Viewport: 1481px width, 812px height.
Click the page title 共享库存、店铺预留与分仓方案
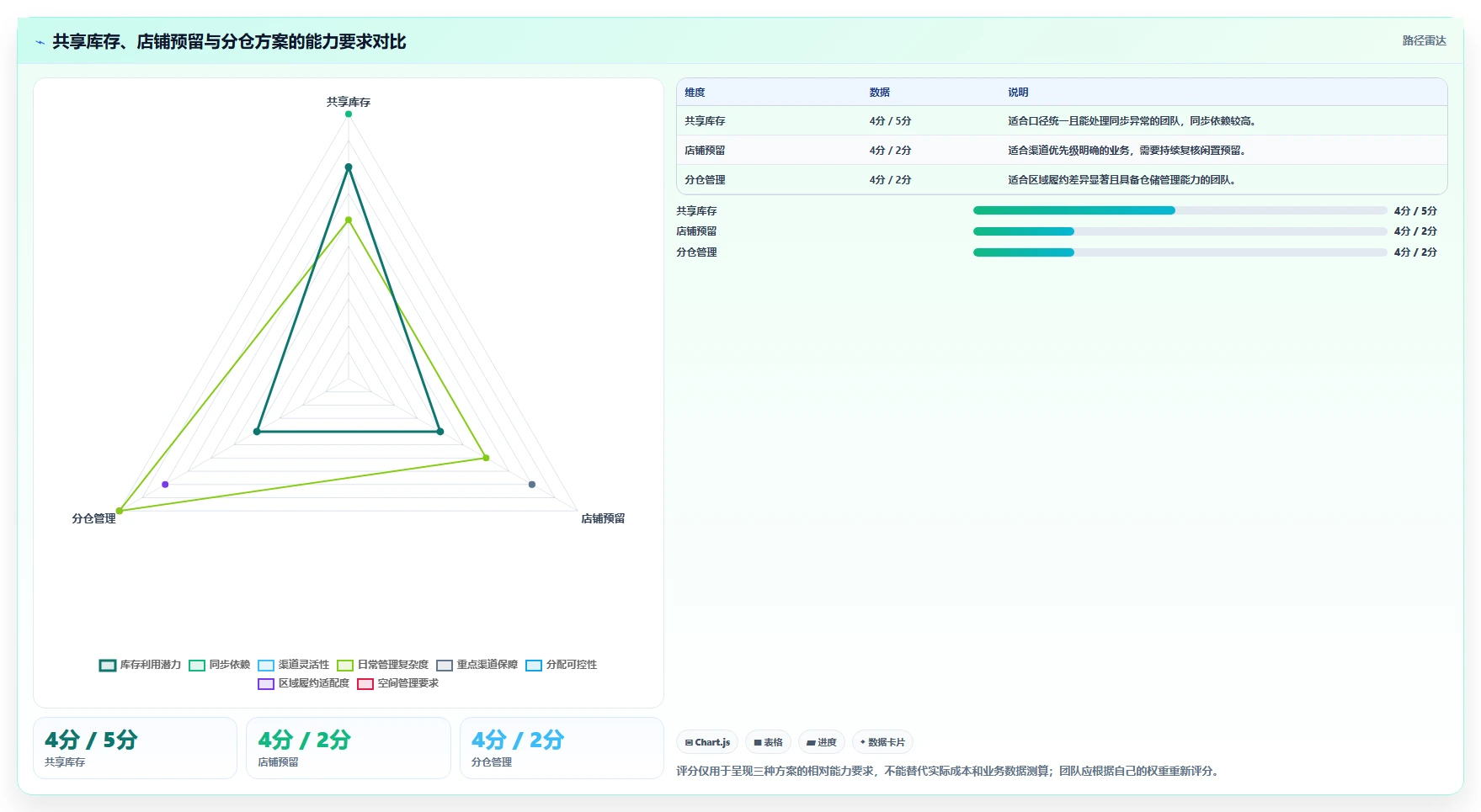[229, 41]
